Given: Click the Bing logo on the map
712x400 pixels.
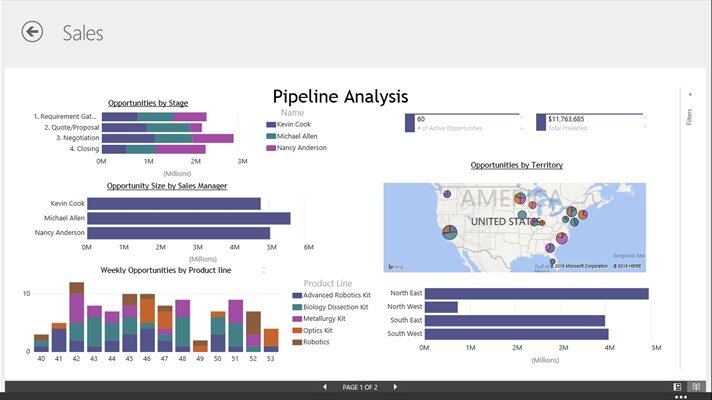Looking at the screenshot, I should coord(396,266).
